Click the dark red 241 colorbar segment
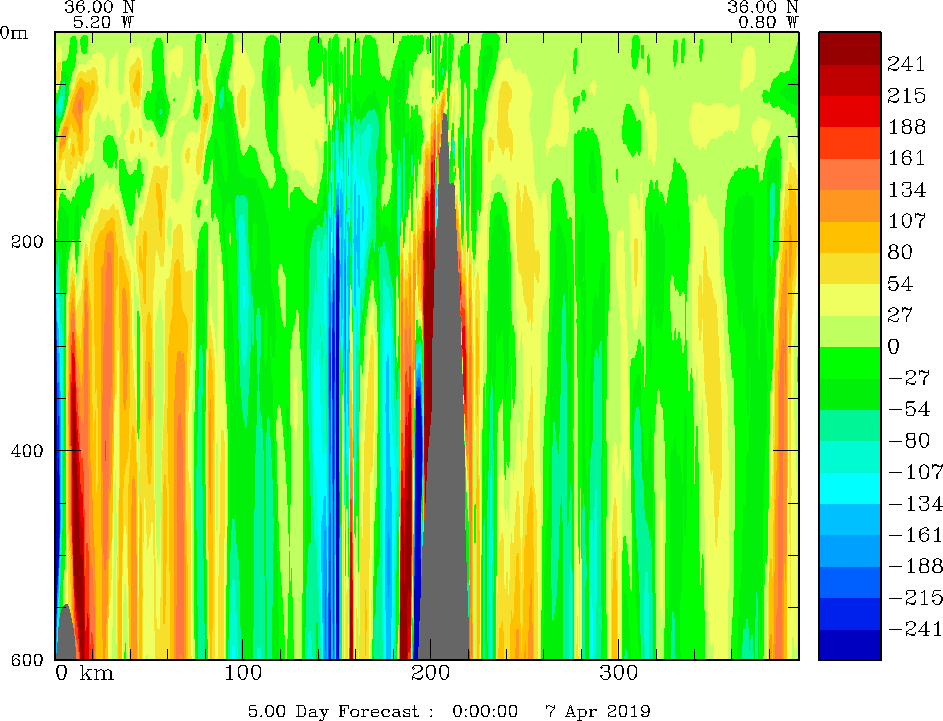 [x=850, y=48]
